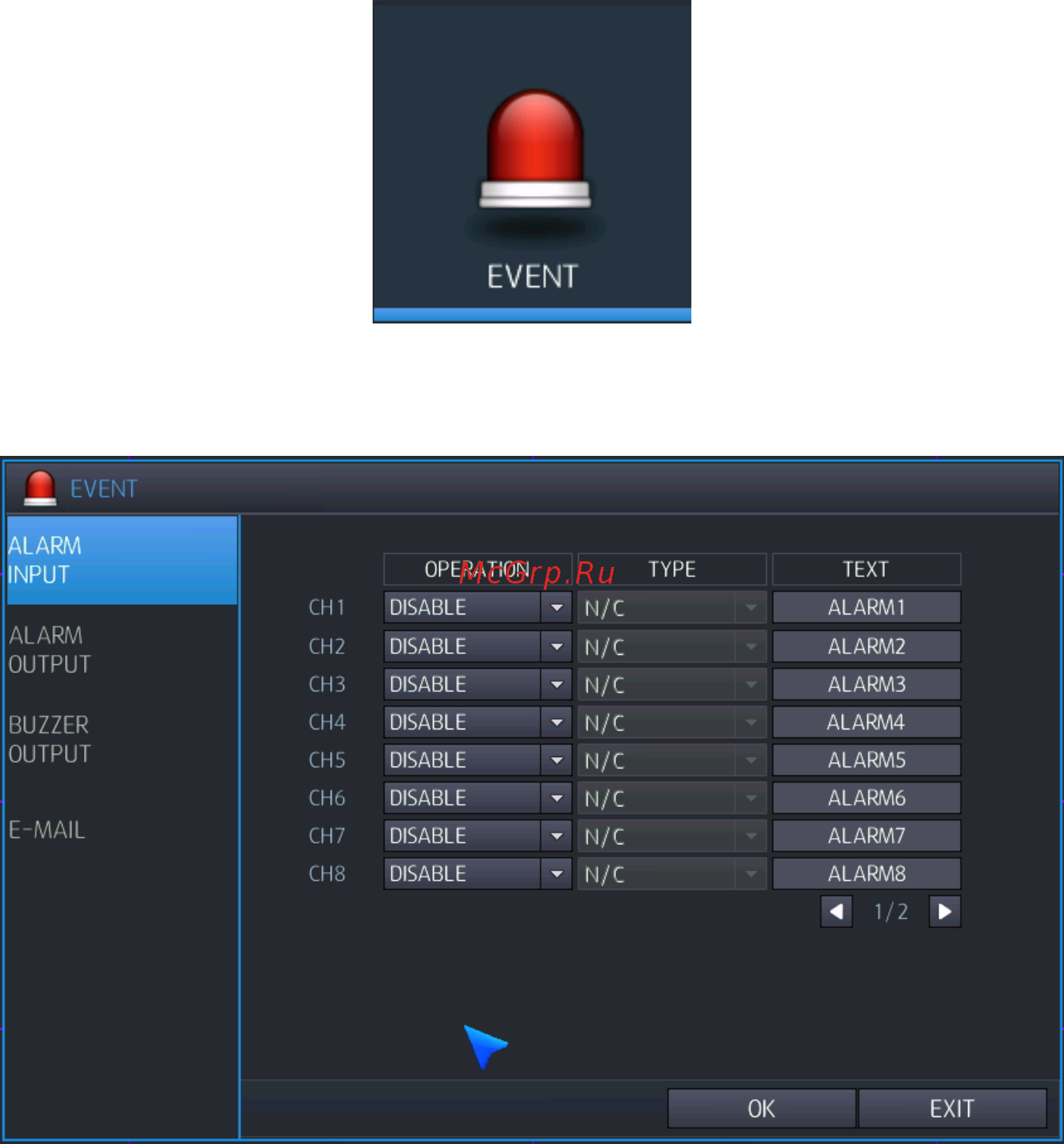Click the 1/2 page indicator
Image resolution: width=1064 pixels, height=1144 pixels.
pyautogui.click(x=891, y=912)
